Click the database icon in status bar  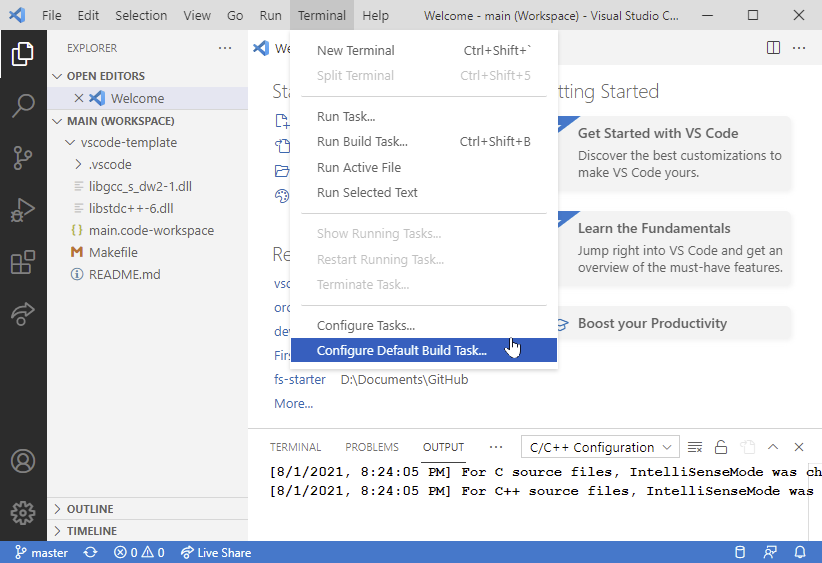740,553
